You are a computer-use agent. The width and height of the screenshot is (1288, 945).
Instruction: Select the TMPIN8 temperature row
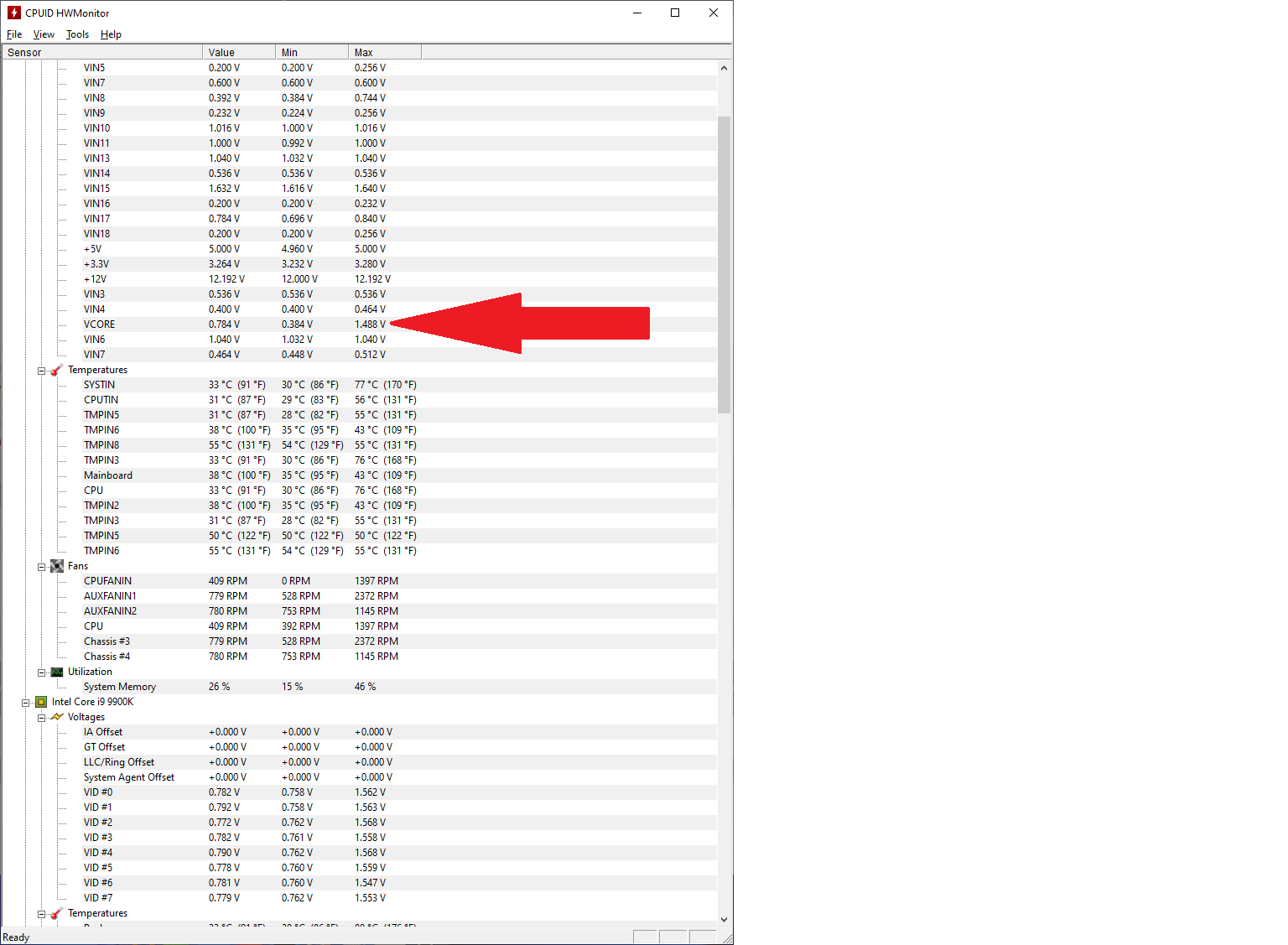click(x=359, y=445)
